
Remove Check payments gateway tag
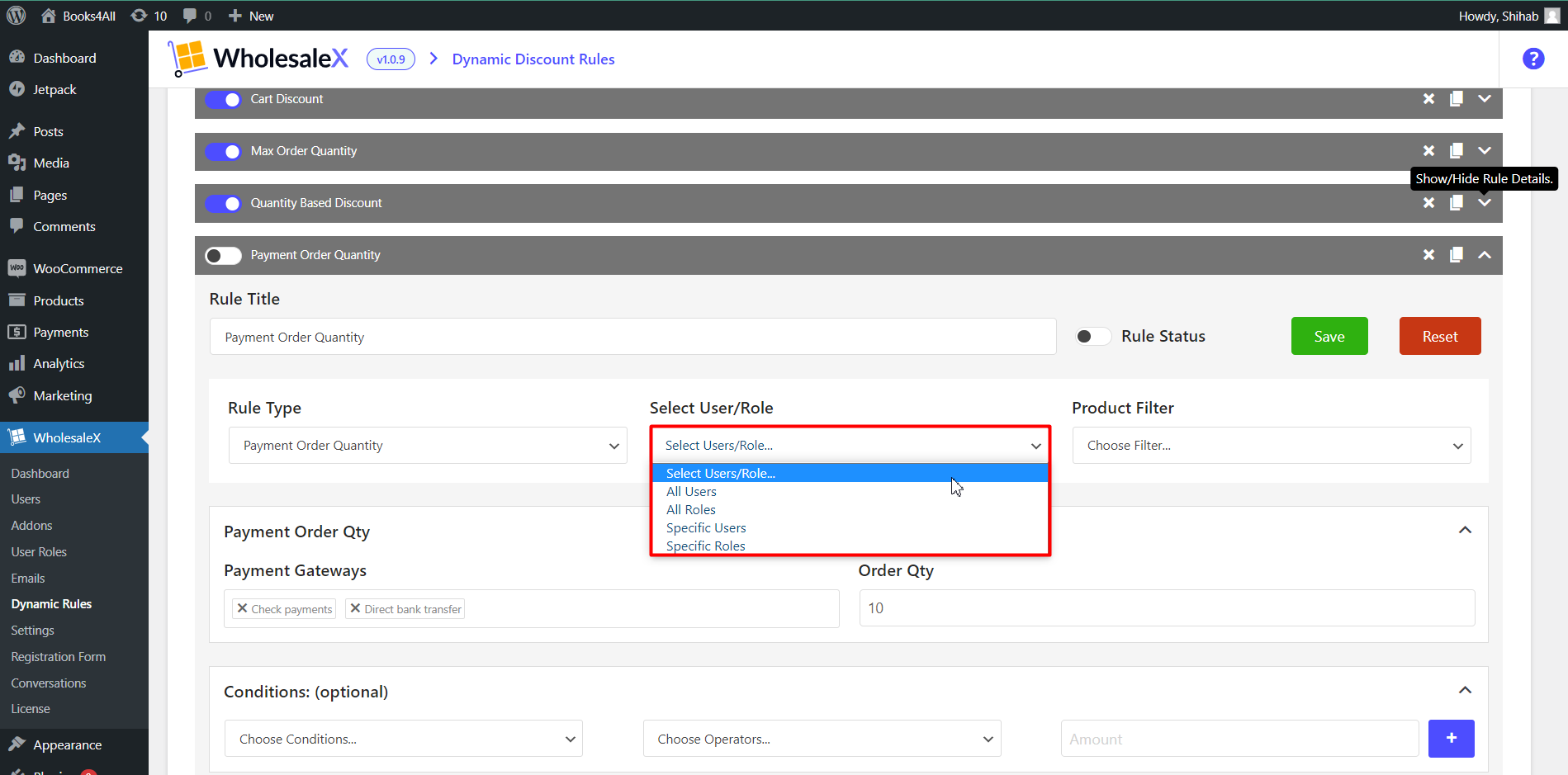[x=242, y=608]
